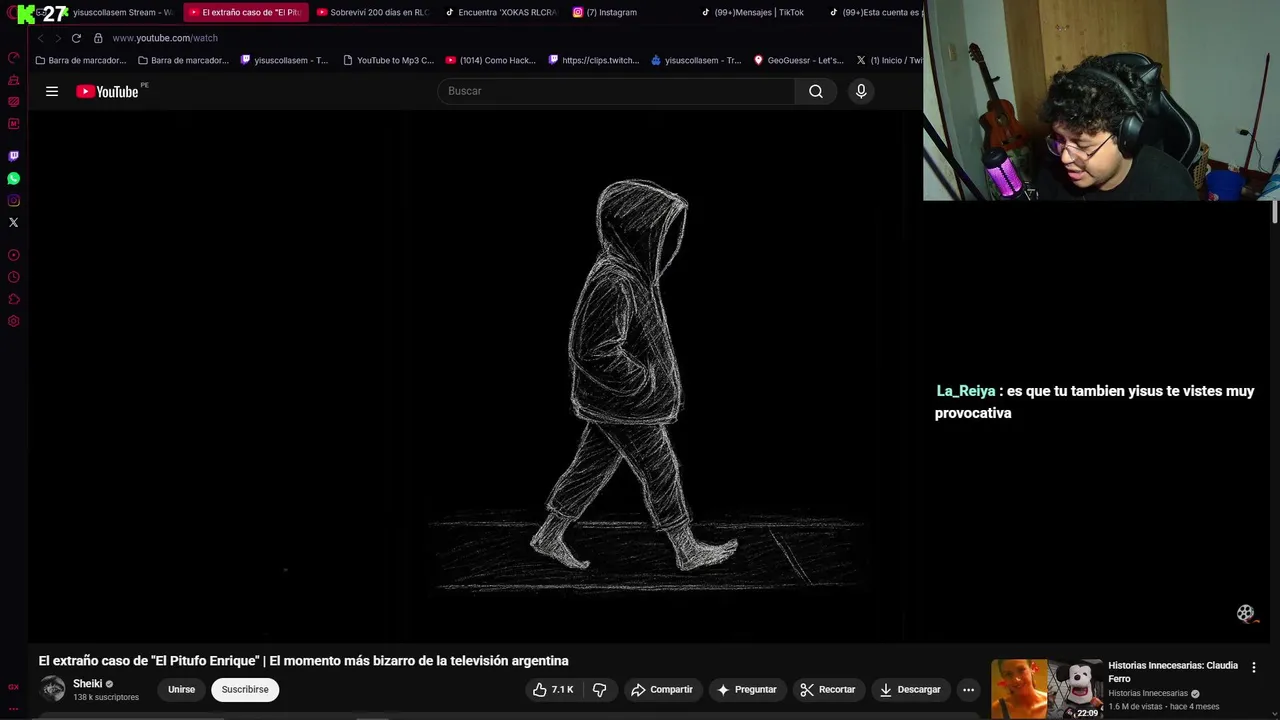Screen dimensions: 1280x720
Task: Click the Preguntar AI button
Action: tap(746, 689)
